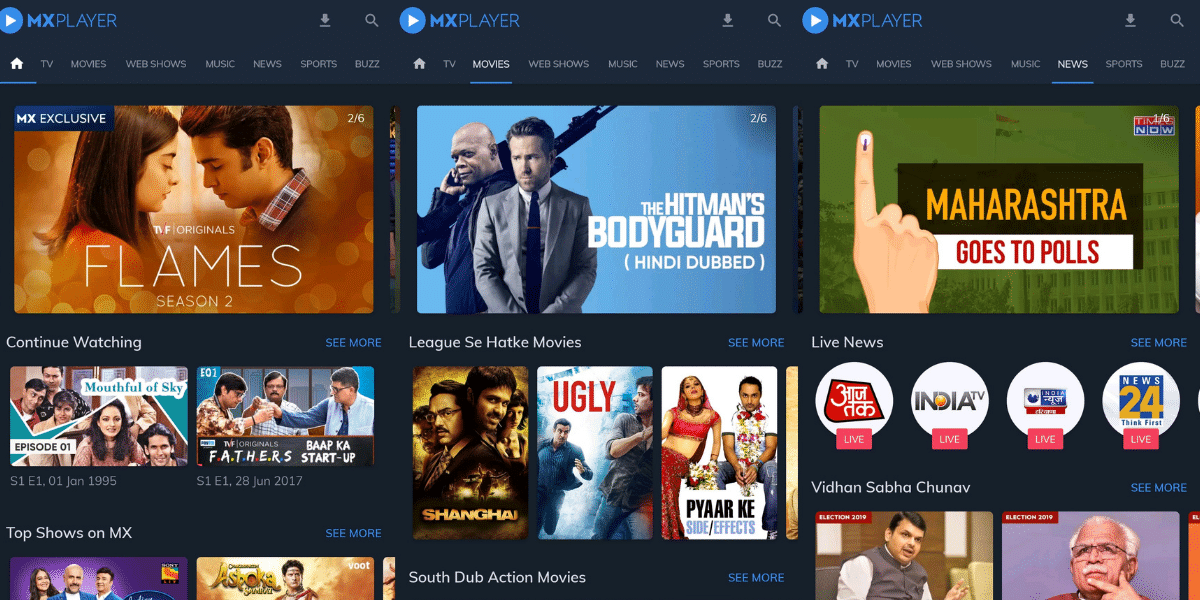Open India TV live channel
1200x600 pixels.
pyautogui.click(x=949, y=401)
